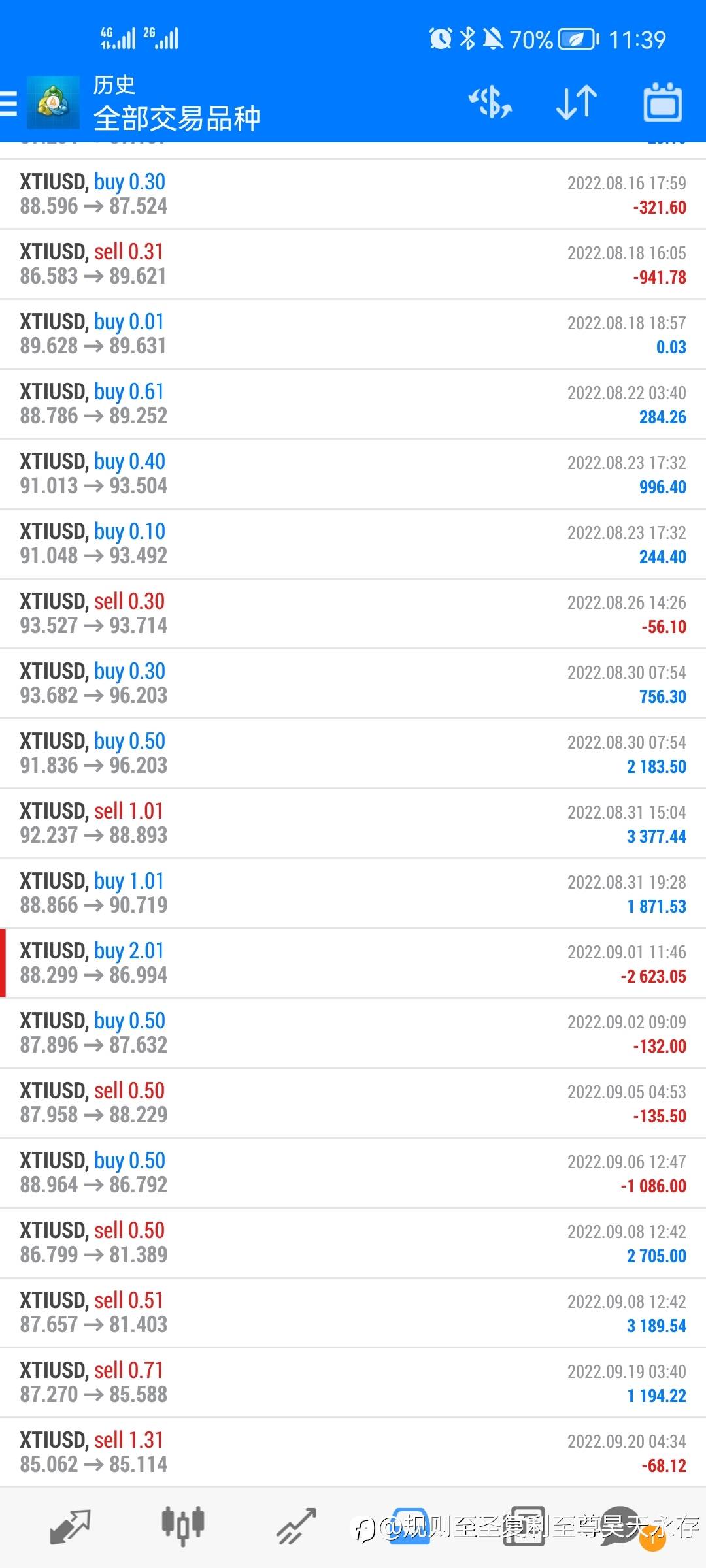Open the symbol filter dollar icon

point(490,103)
